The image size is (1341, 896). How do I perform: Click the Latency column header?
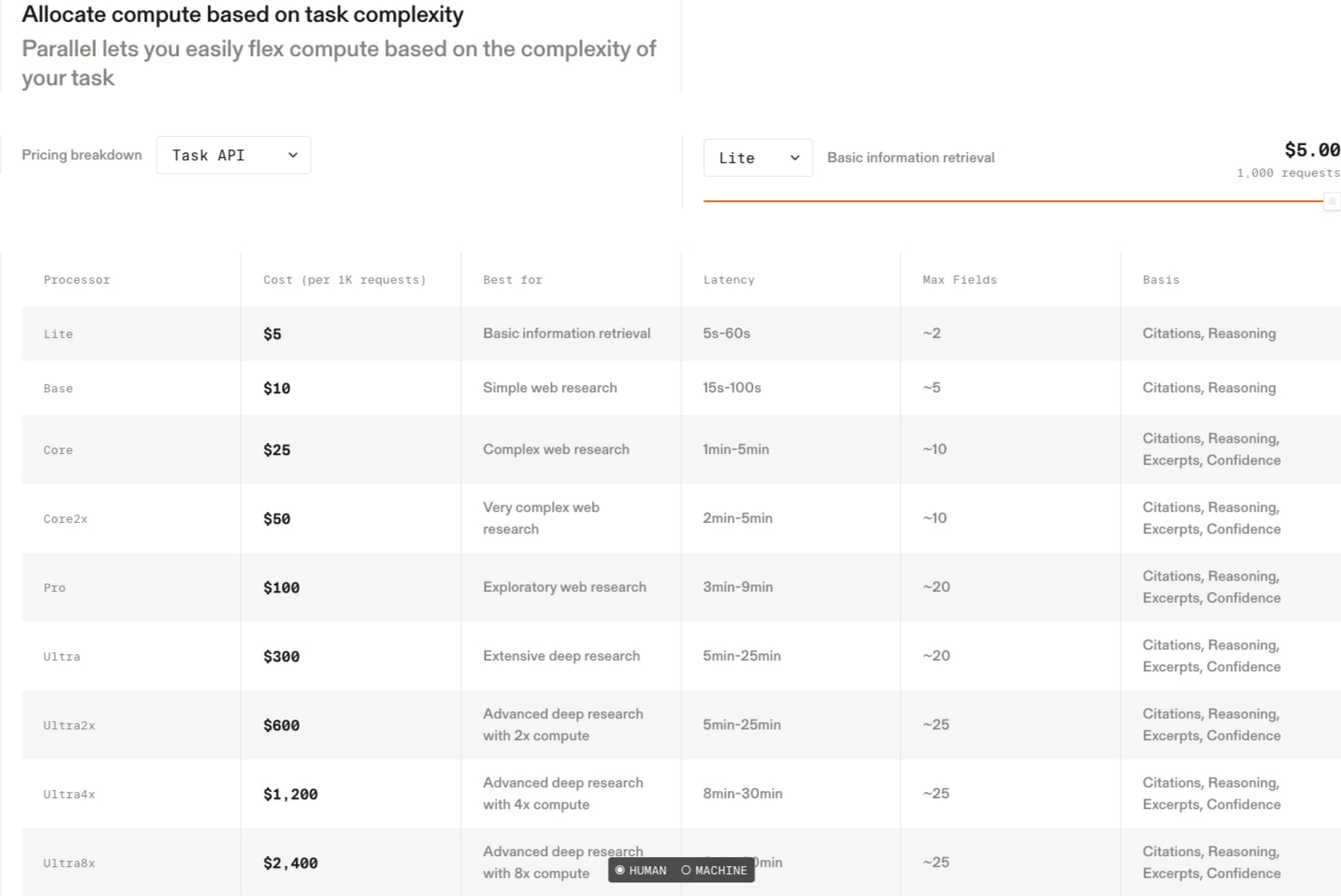tap(728, 280)
